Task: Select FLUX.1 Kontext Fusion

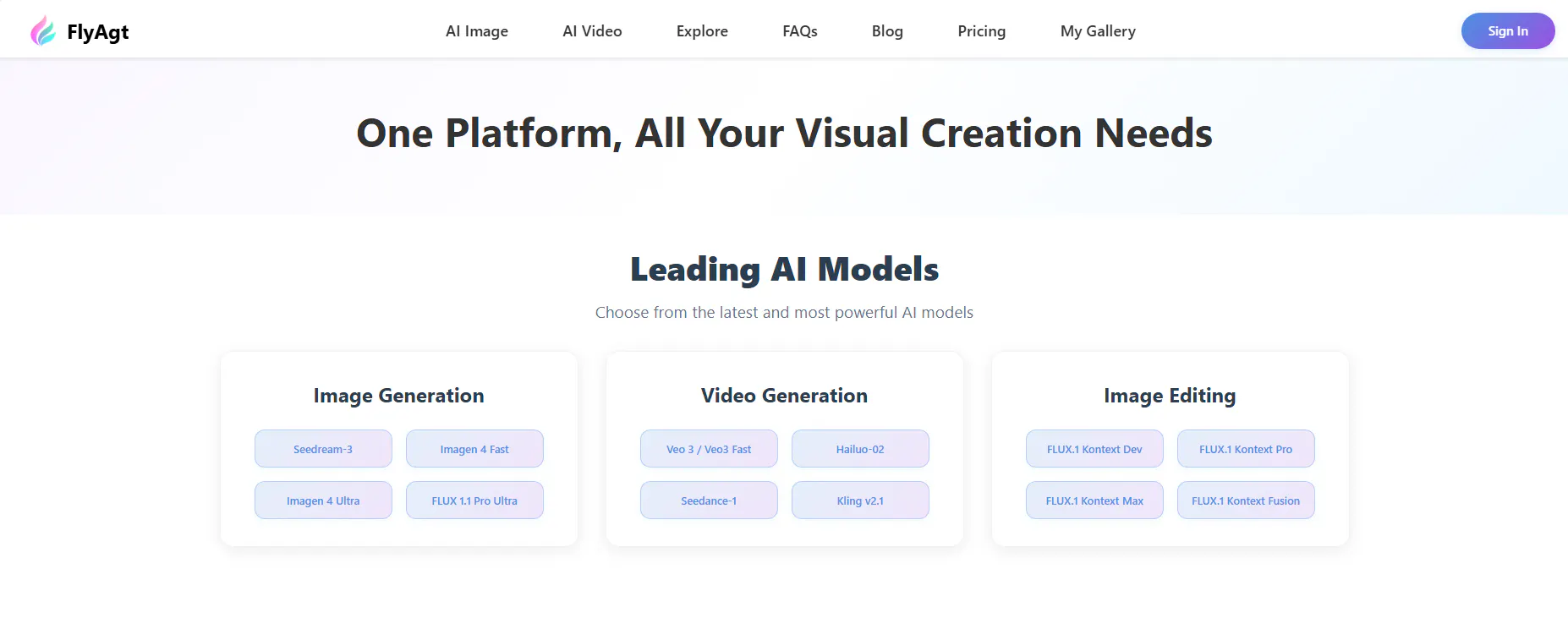Action: (1246, 501)
